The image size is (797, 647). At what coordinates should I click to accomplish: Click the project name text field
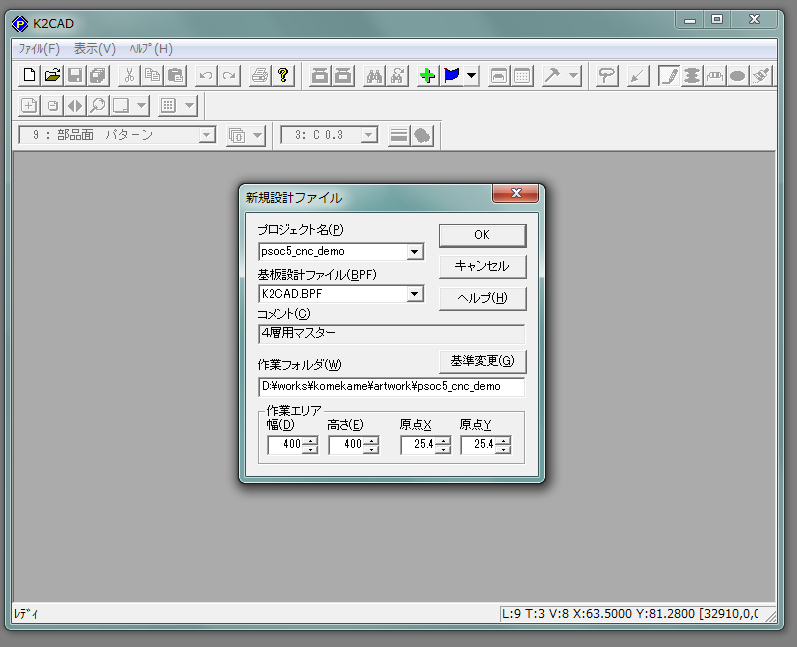pyautogui.click(x=333, y=252)
